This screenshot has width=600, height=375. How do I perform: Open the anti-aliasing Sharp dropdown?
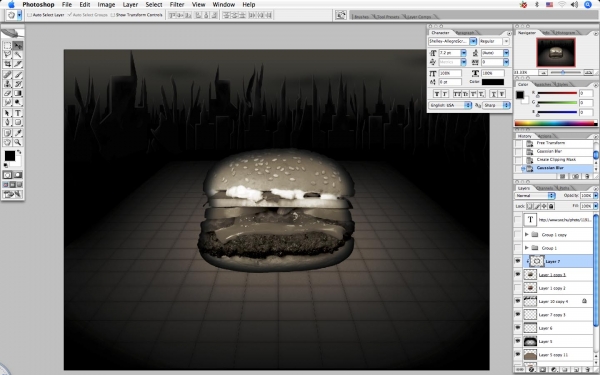[497, 105]
